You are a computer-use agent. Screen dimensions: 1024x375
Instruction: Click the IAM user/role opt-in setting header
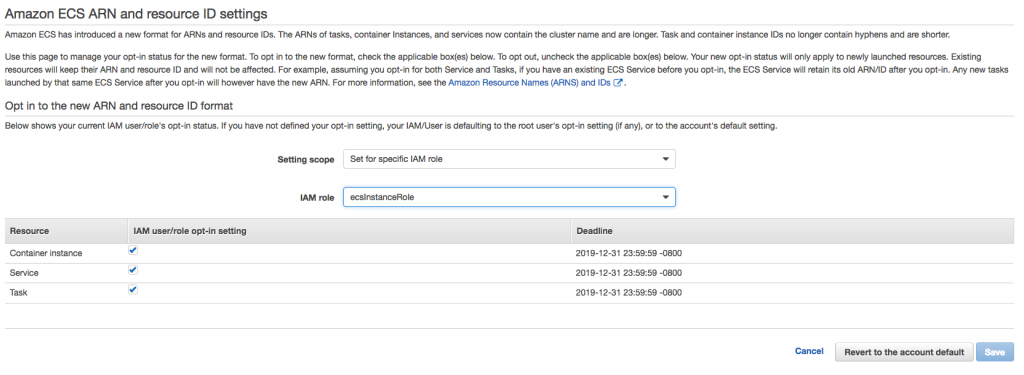pyautogui.click(x=189, y=231)
